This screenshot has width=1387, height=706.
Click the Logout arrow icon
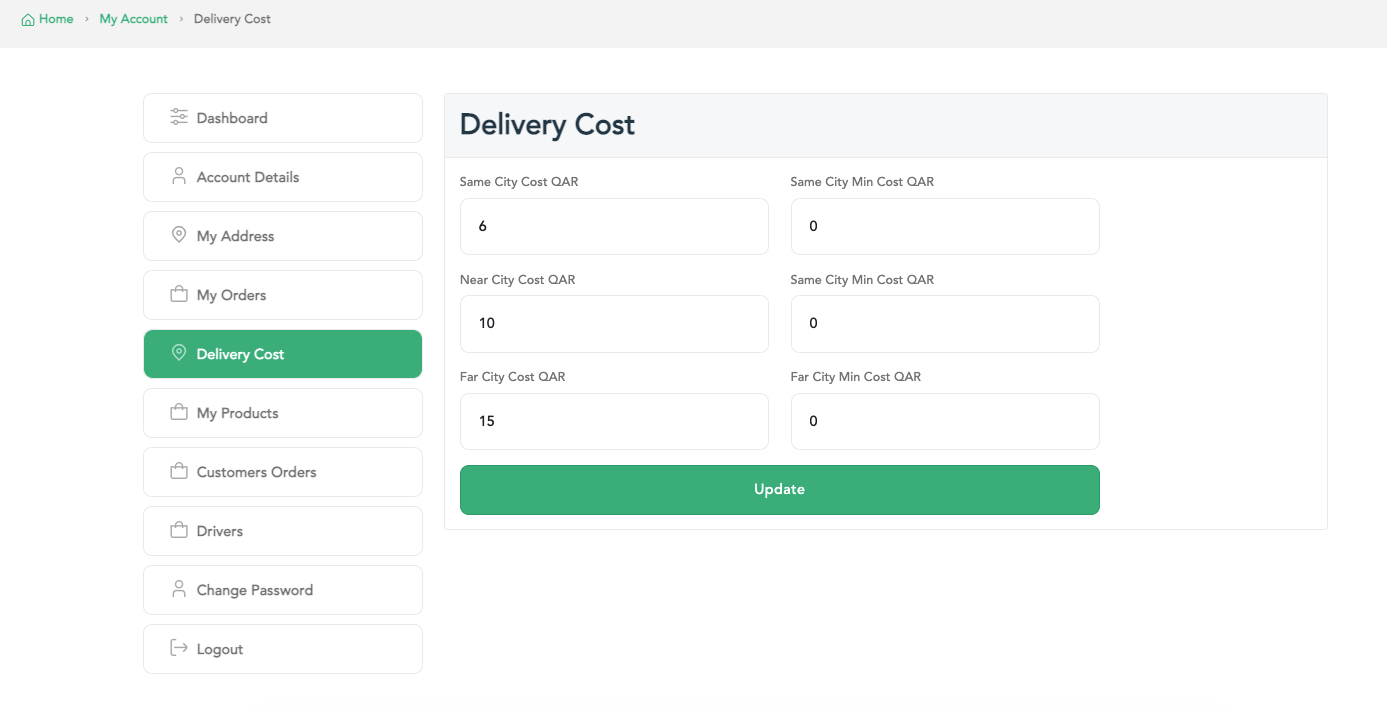(x=179, y=648)
